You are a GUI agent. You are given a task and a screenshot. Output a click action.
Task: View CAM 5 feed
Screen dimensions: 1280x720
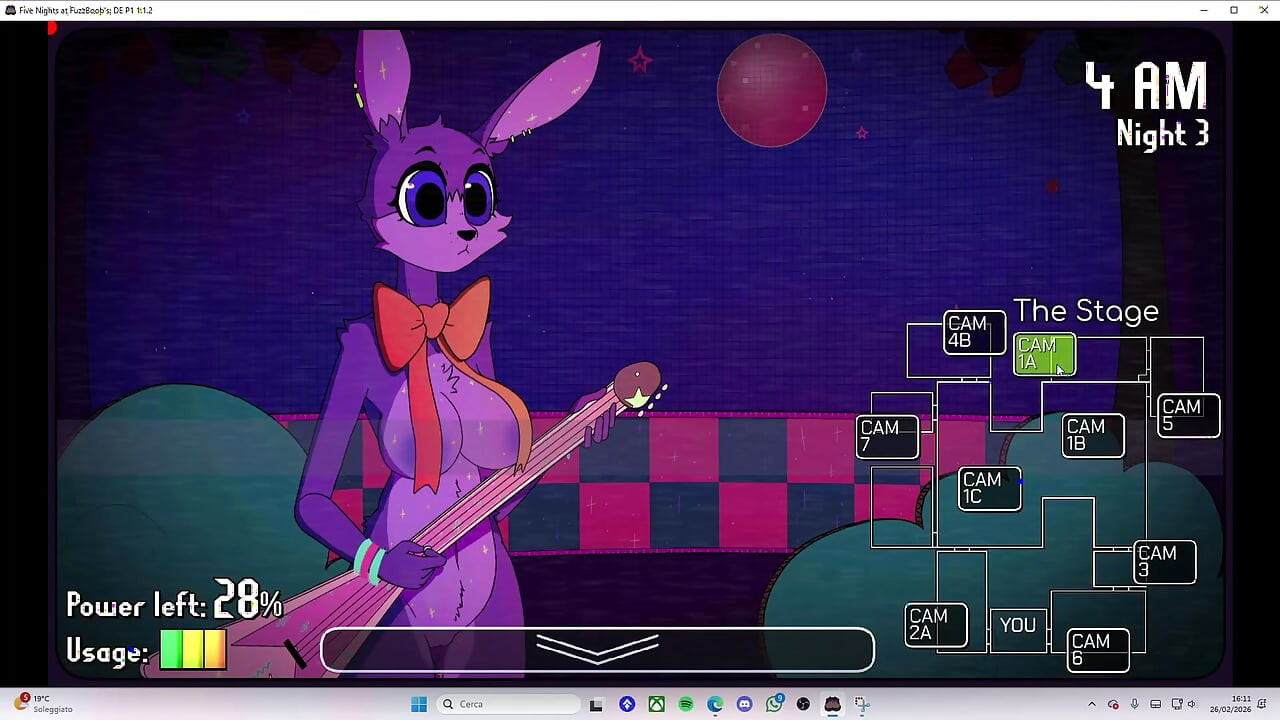pyautogui.click(x=1189, y=416)
